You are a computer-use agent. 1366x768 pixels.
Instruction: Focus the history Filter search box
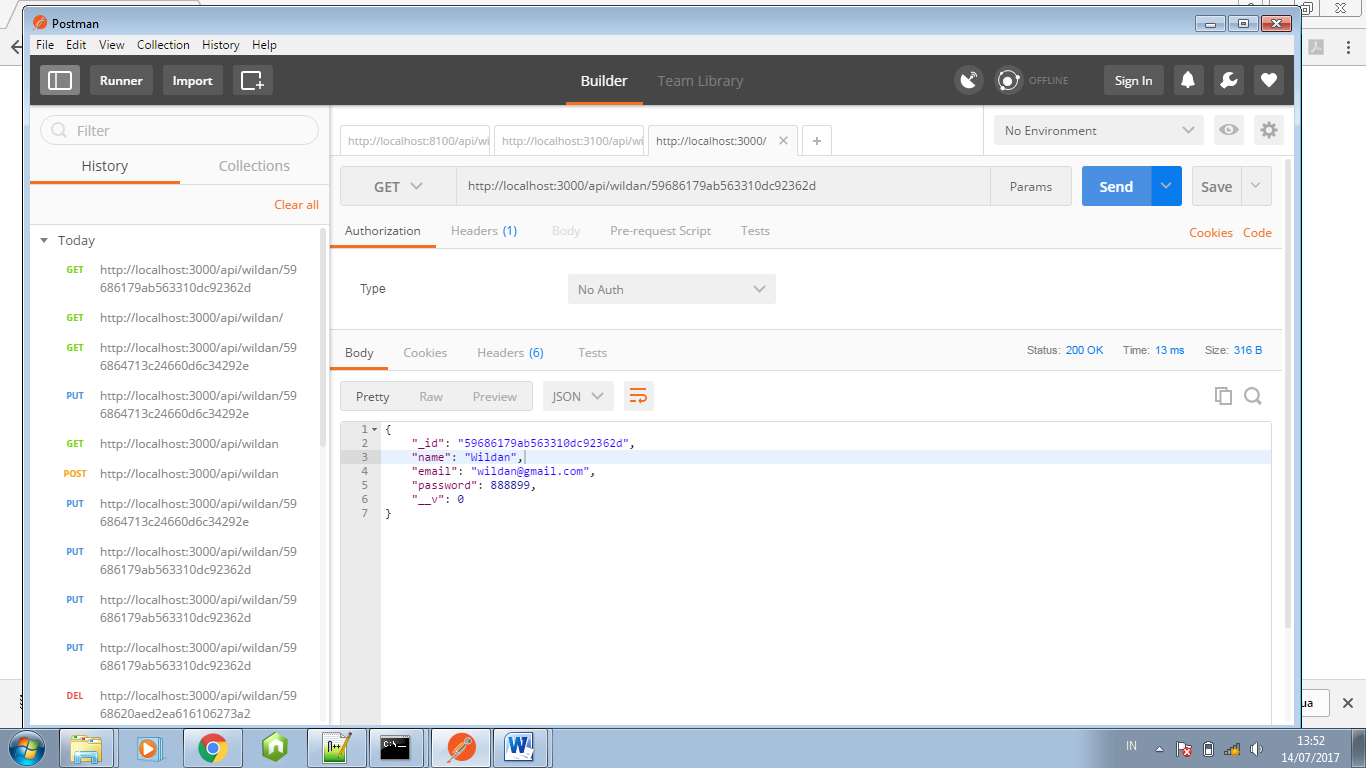coord(179,130)
